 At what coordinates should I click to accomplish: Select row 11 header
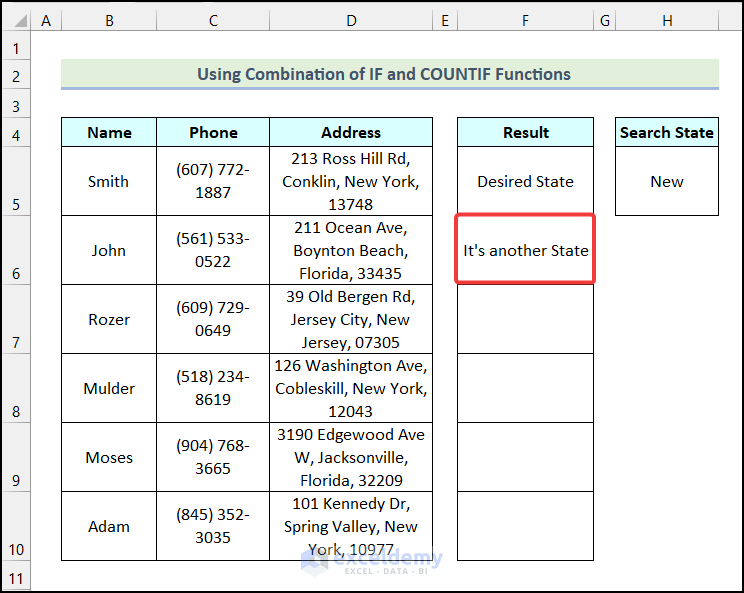point(16,576)
